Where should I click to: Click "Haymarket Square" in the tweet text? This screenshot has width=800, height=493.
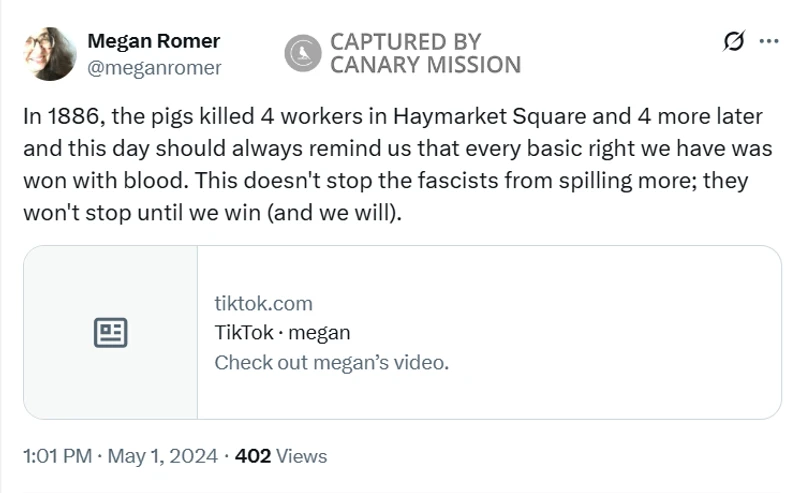coord(470,116)
